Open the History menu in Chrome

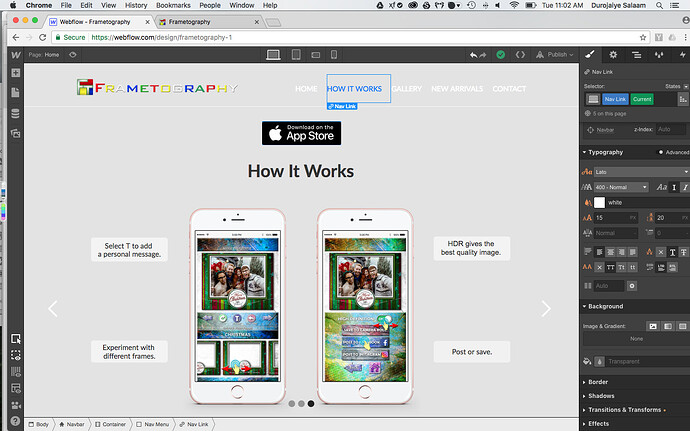(x=136, y=5)
